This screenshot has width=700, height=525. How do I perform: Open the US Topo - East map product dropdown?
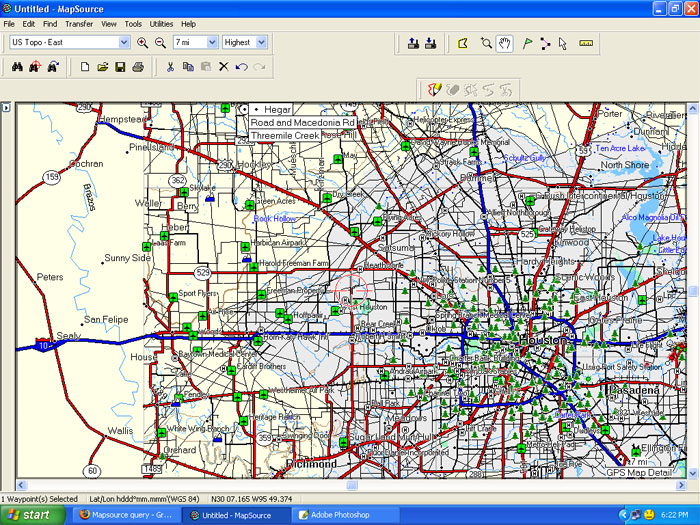[x=124, y=42]
